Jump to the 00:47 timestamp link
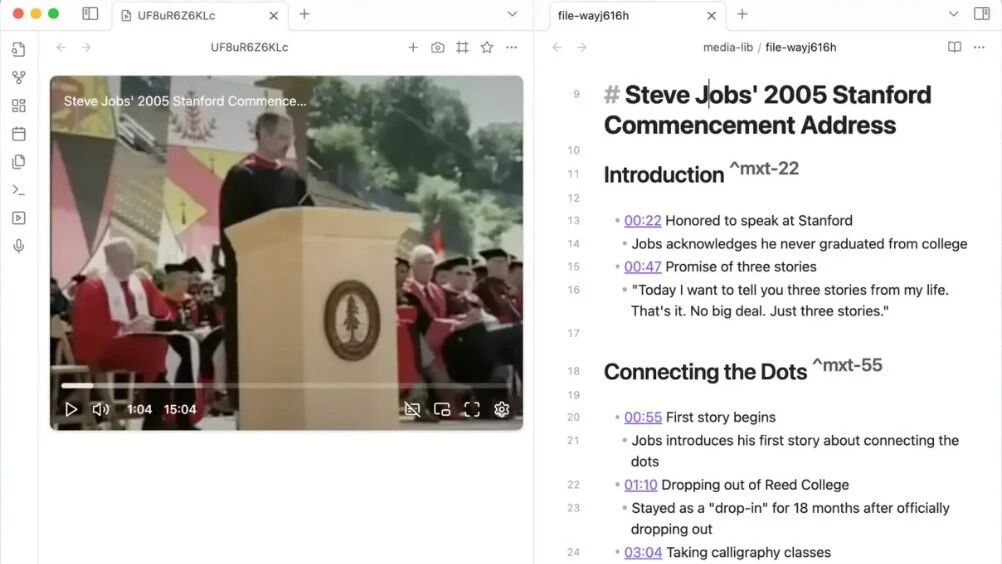 (x=642, y=266)
